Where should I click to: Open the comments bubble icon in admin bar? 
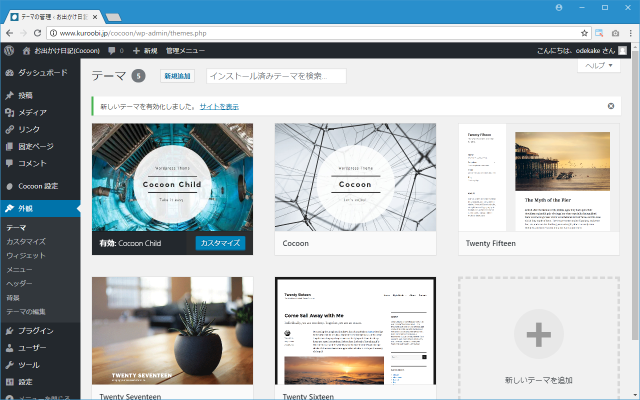click(113, 49)
